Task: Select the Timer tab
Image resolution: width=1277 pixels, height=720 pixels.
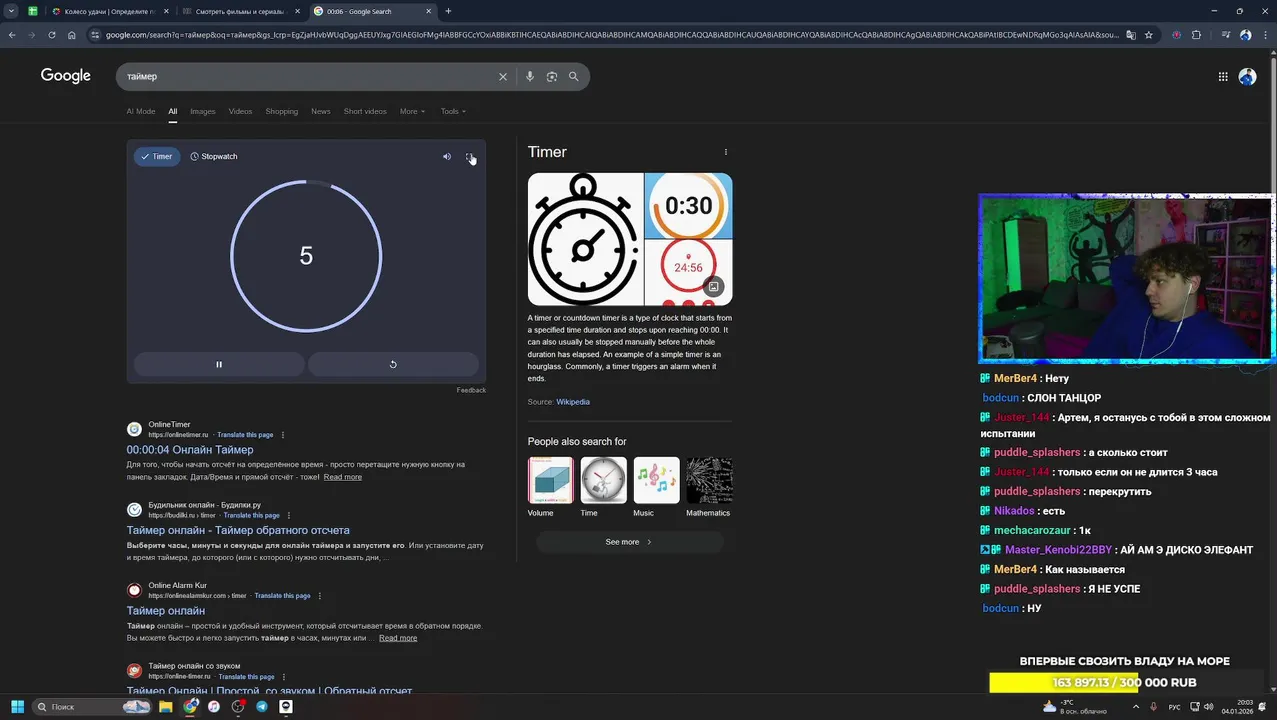Action: coord(157,156)
